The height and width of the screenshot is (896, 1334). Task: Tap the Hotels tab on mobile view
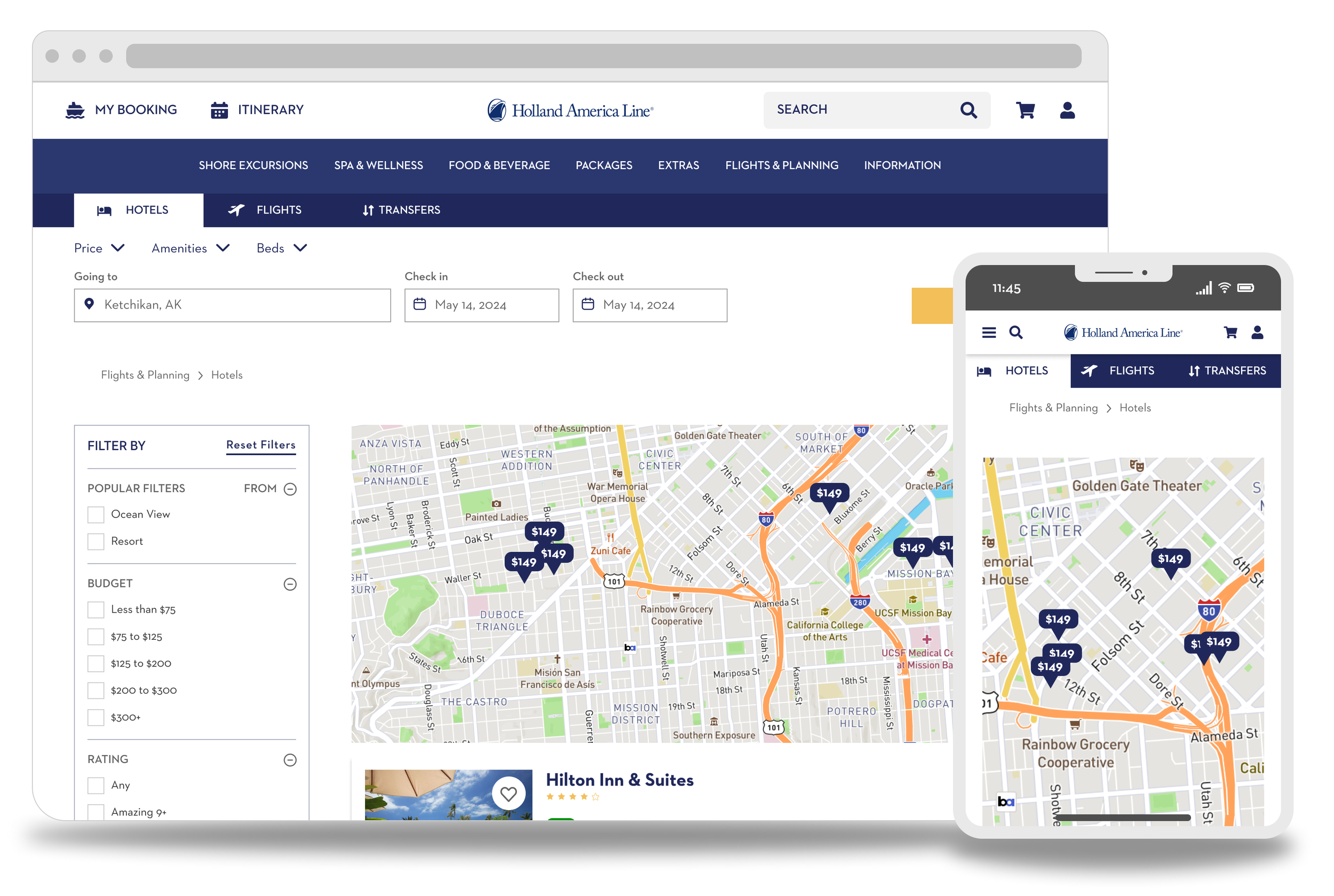click(1018, 371)
